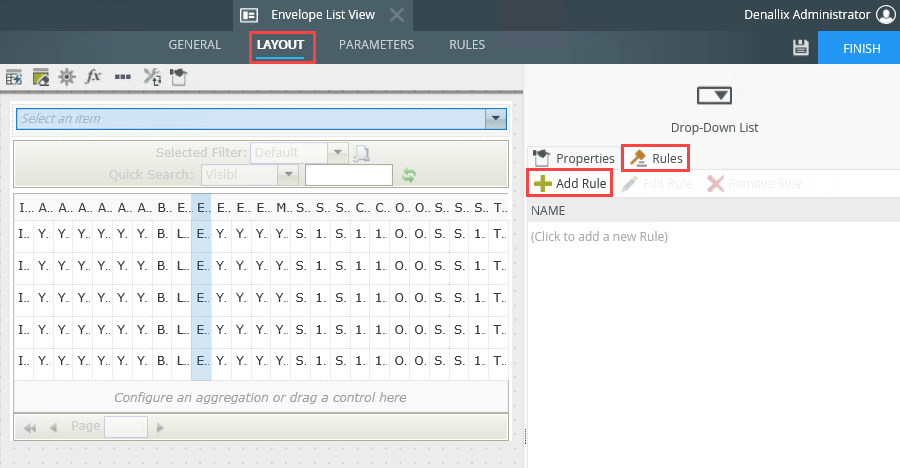The height and width of the screenshot is (468, 900).
Task: Click the Denallix Administrator user name
Action: point(807,15)
